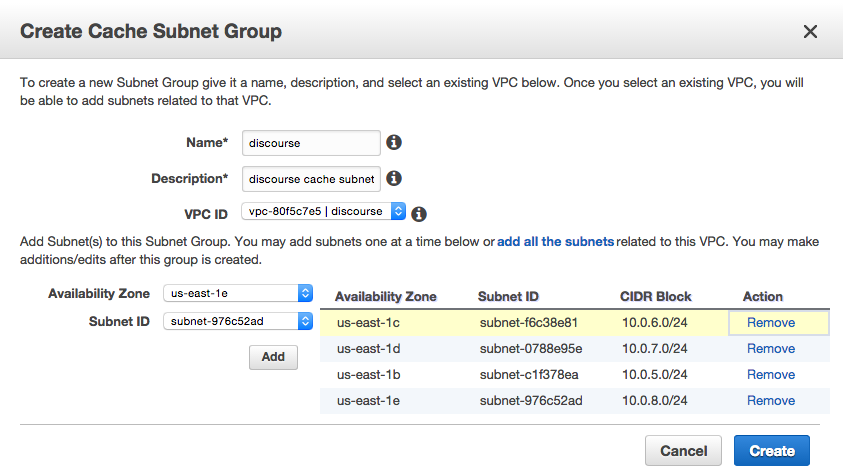The width and height of the screenshot is (843, 476).
Task: Remove the us-east-1d subnet
Action: coord(771,349)
